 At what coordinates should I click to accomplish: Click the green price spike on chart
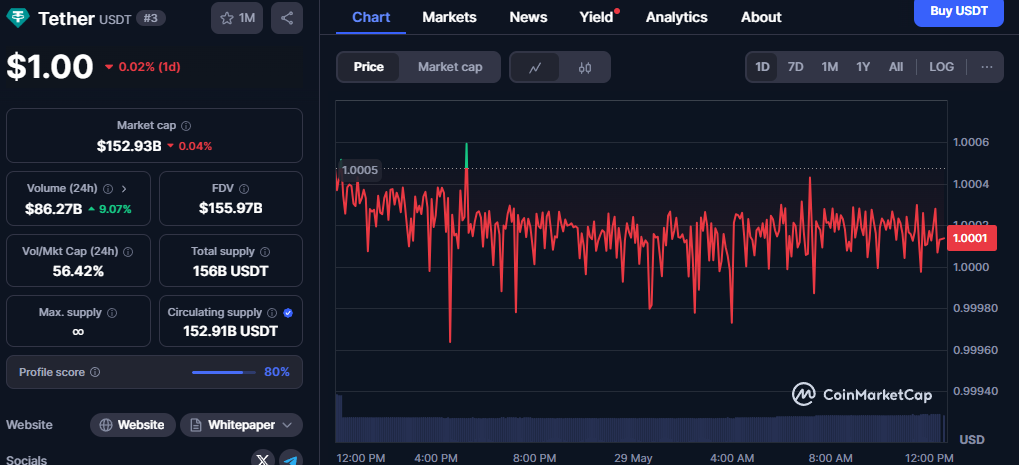point(467,156)
